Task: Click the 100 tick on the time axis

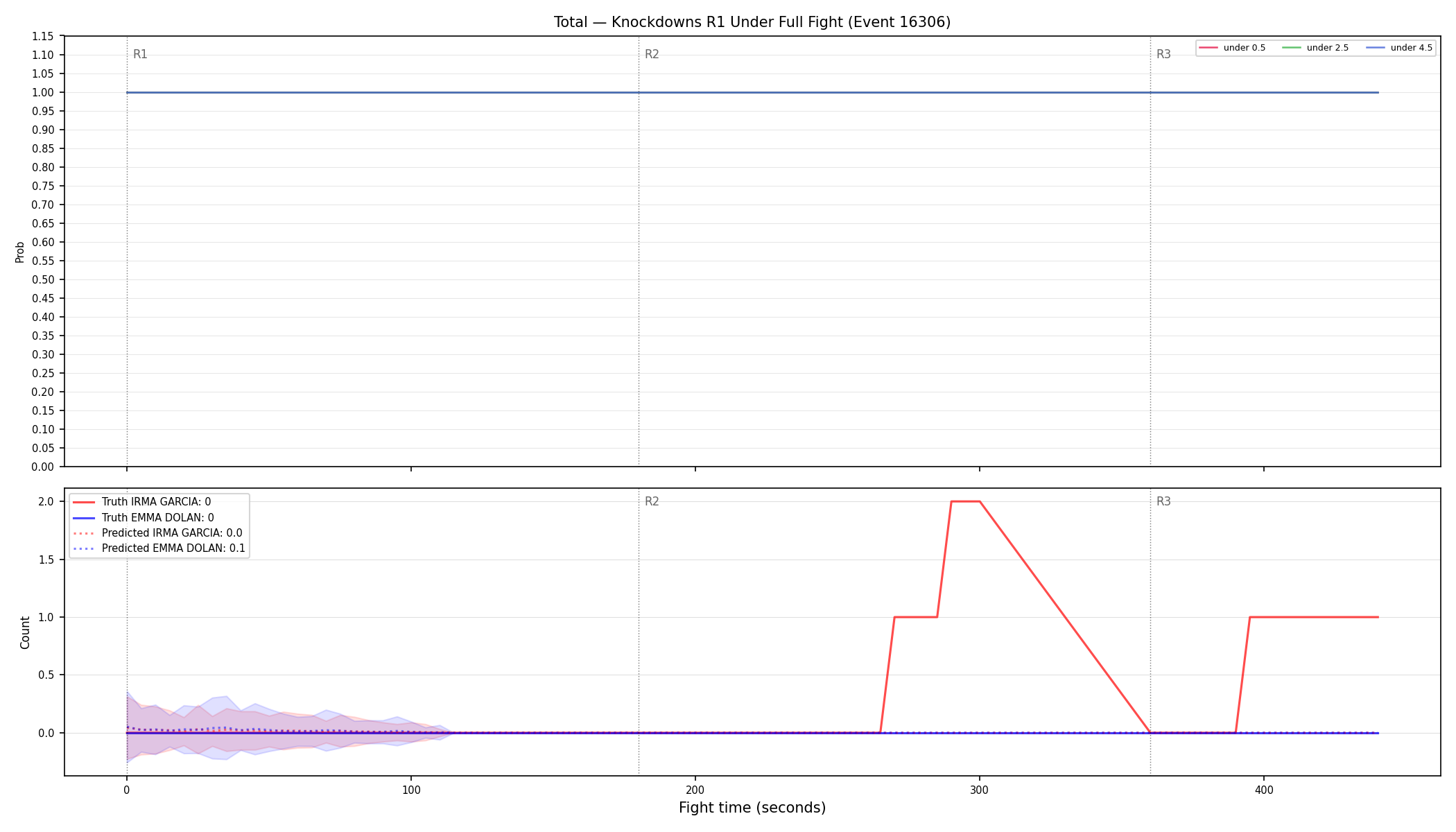Action: 411,790
